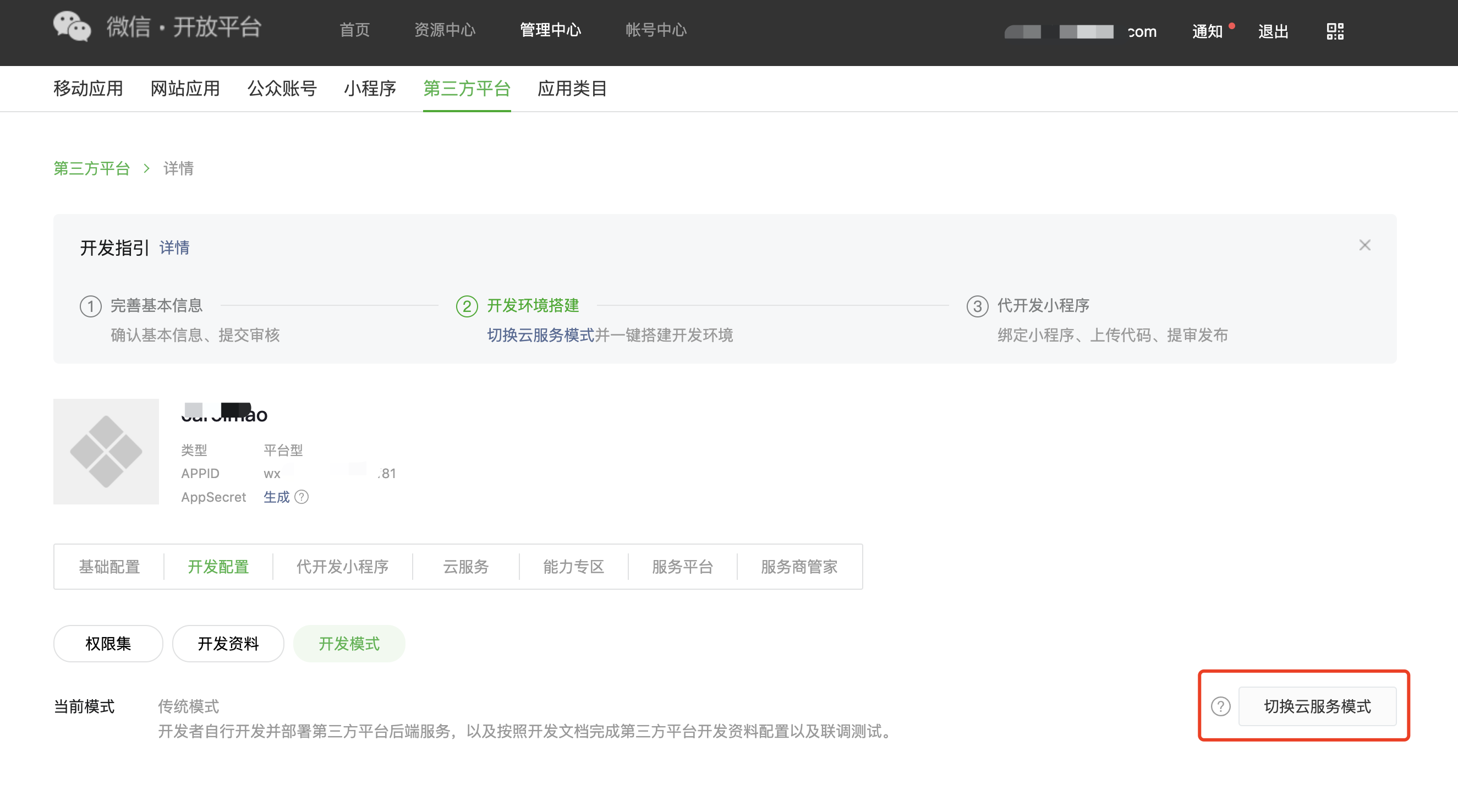The height and width of the screenshot is (812, 1458).
Task: Select the 第三方平台 tab
Action: (467, 88)
